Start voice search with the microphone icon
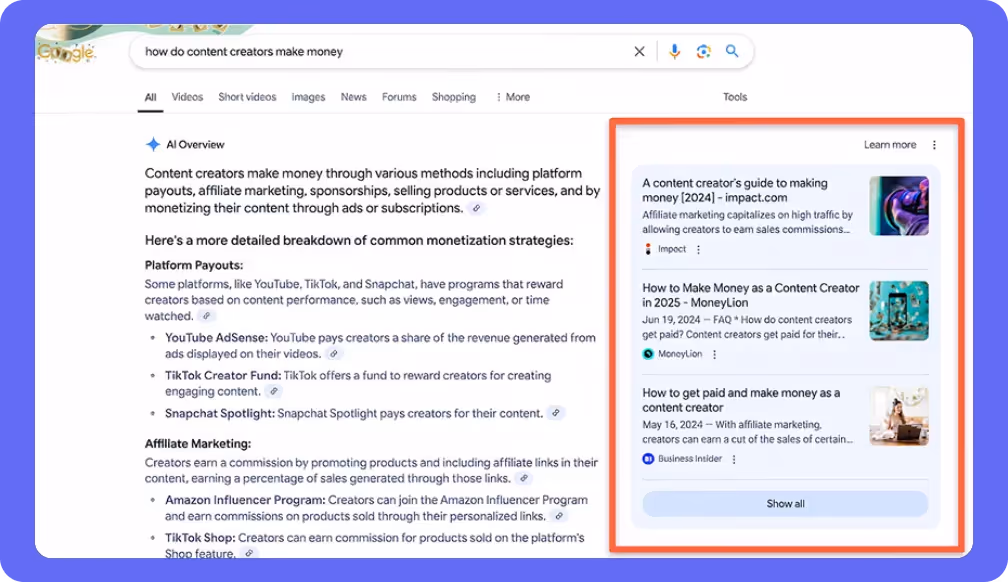Viewport: 1008px width, 582px height. click(x=674, y=51)
